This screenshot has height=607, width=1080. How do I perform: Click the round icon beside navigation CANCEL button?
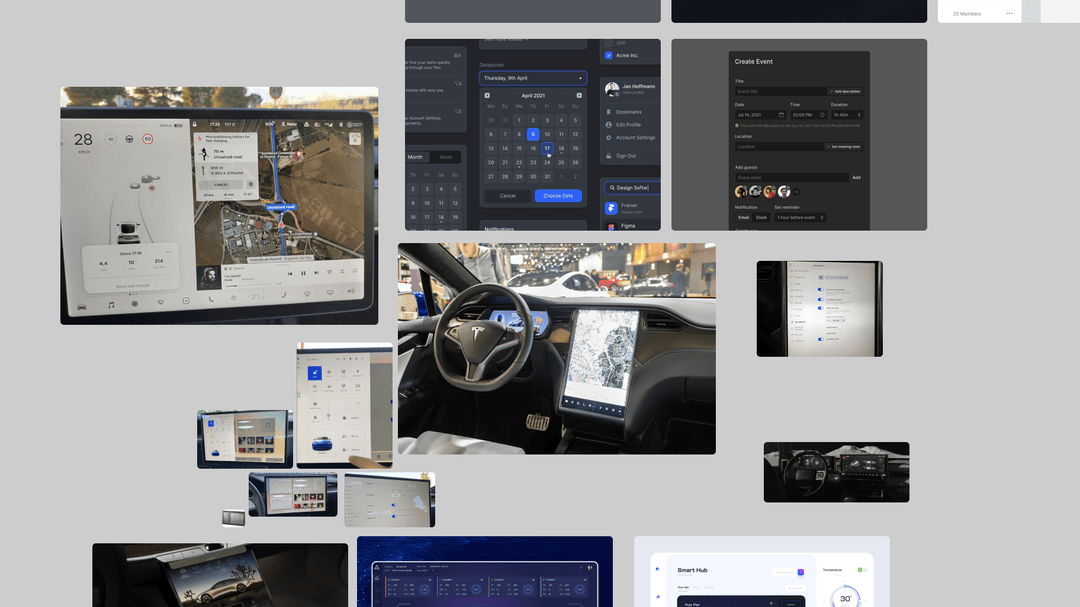click(250, 185)
